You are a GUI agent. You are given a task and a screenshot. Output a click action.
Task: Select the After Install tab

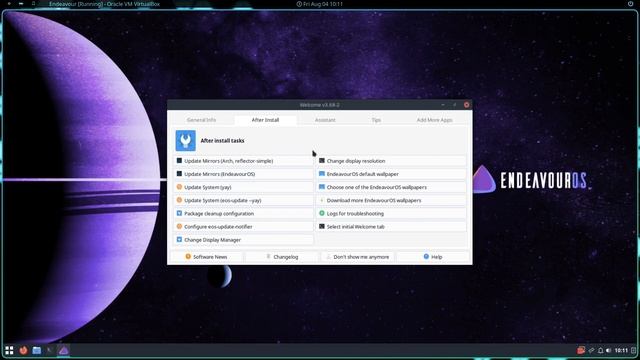pyautogui.click(x=265, y=120)
